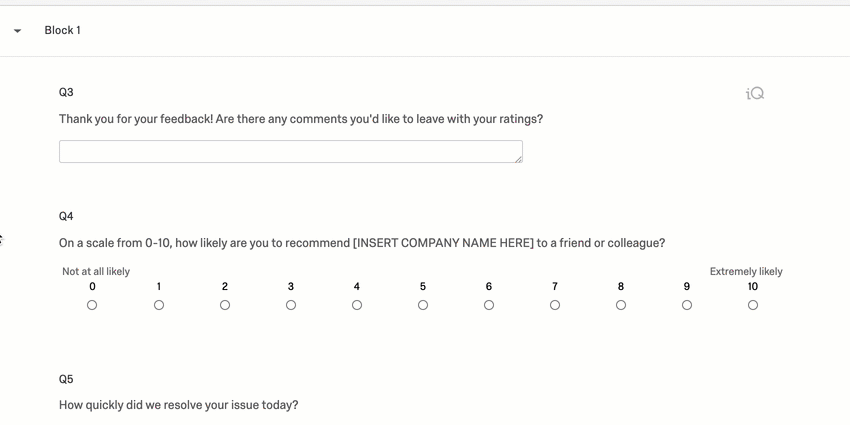Screen dimensions: 850x425
Task: Click the Q3 comments text box
Action: [290, 151]
